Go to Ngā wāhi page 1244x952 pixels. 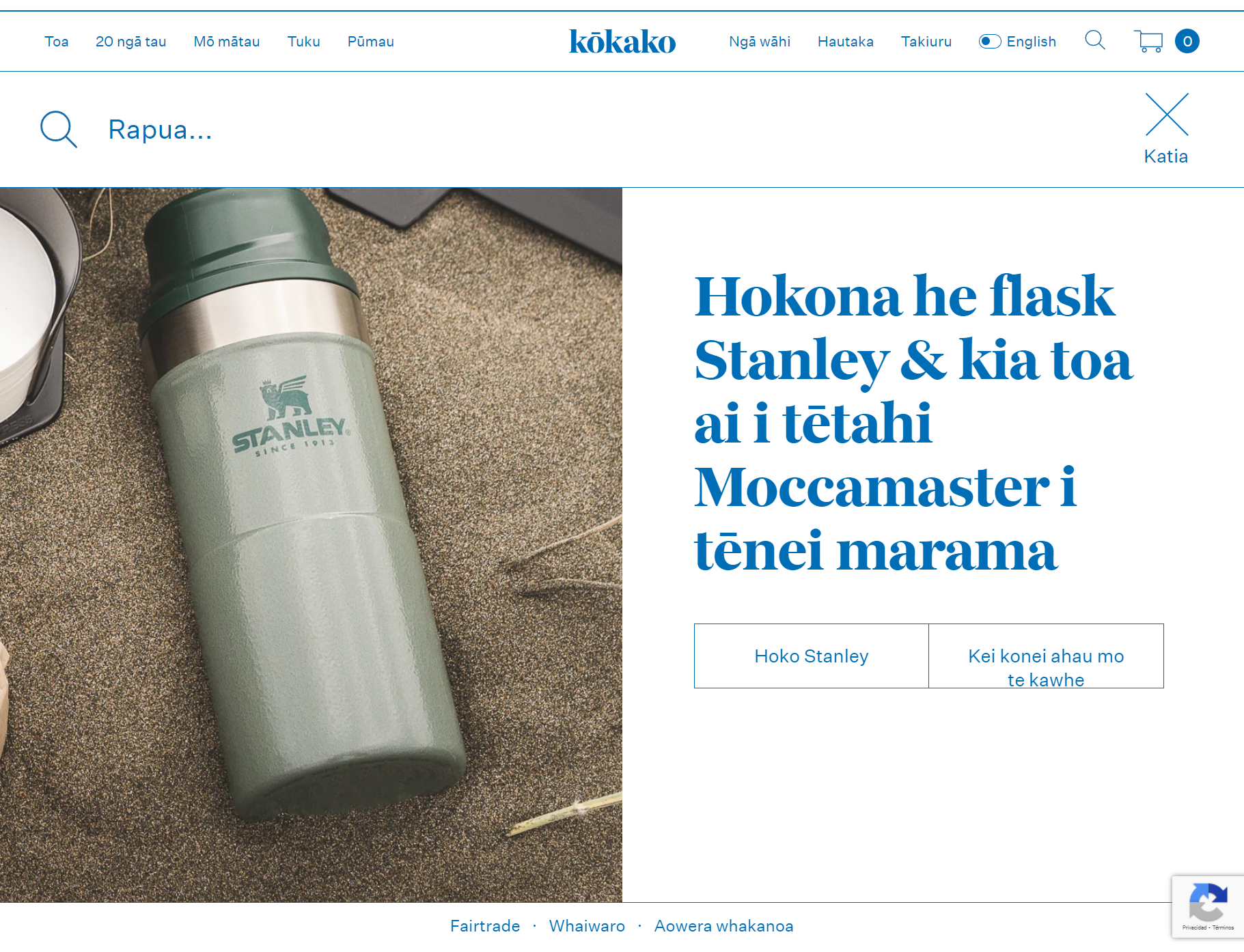pyautogui.click(x=760, y=42)
